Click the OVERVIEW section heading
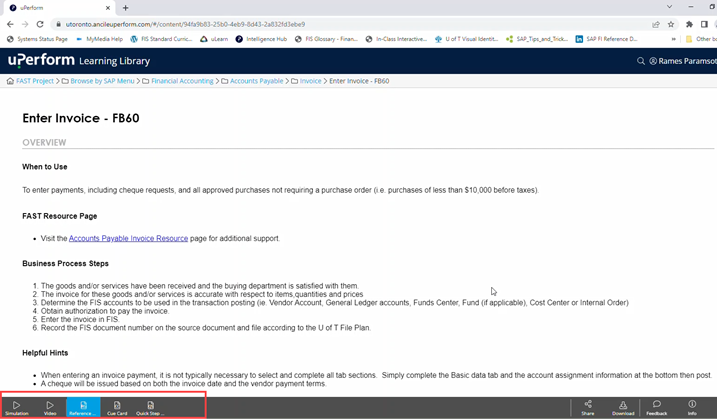The image size is (717, 419). (44, 142)
